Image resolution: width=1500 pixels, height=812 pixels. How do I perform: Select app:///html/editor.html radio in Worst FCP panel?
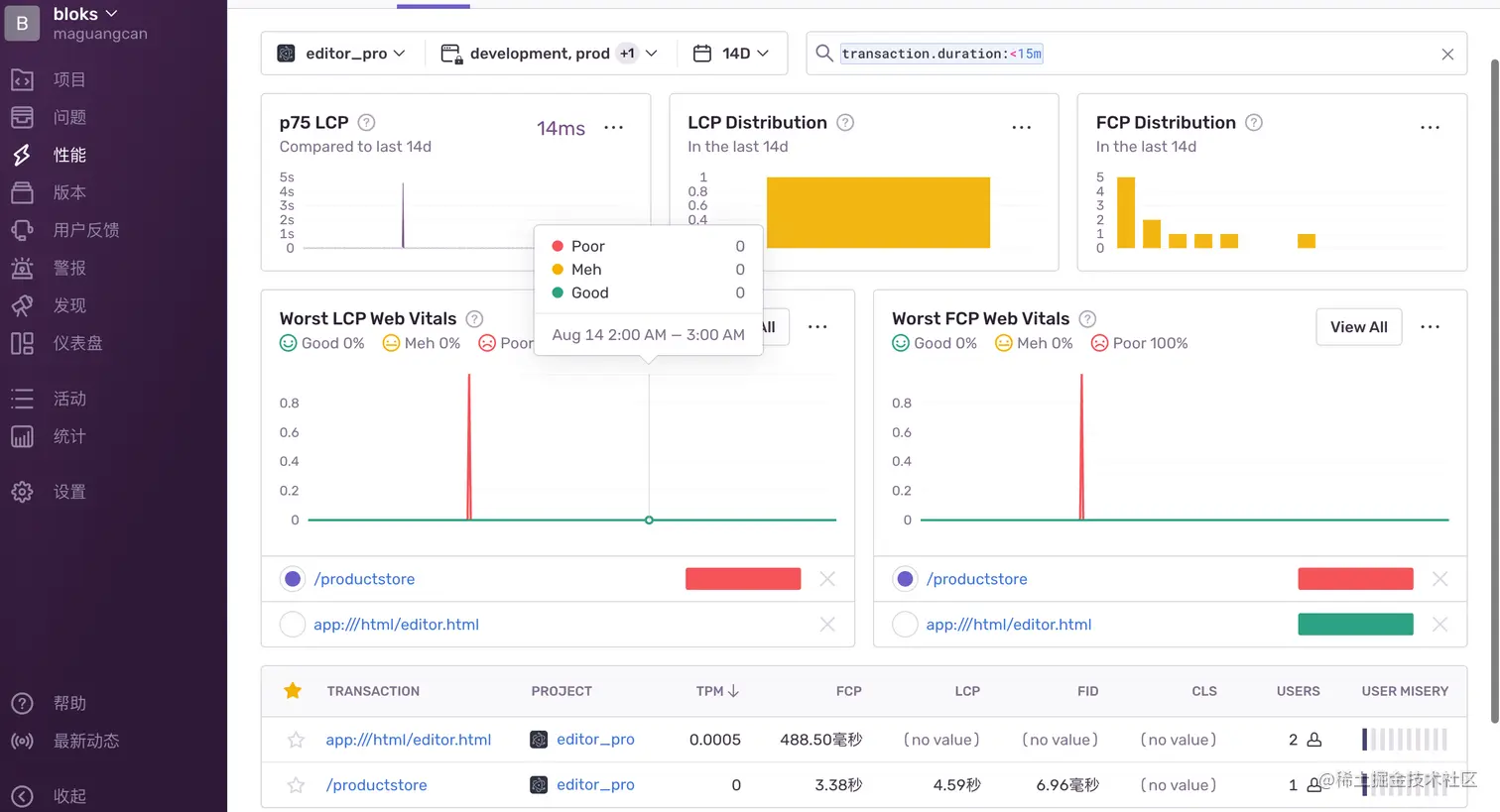905,625
